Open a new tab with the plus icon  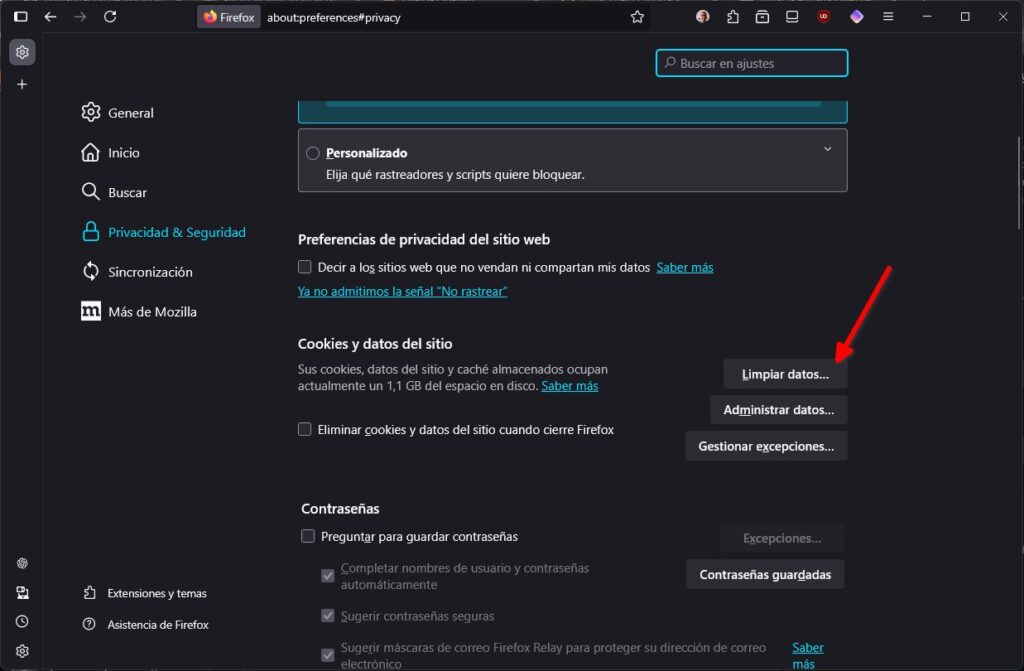point(22,84)
